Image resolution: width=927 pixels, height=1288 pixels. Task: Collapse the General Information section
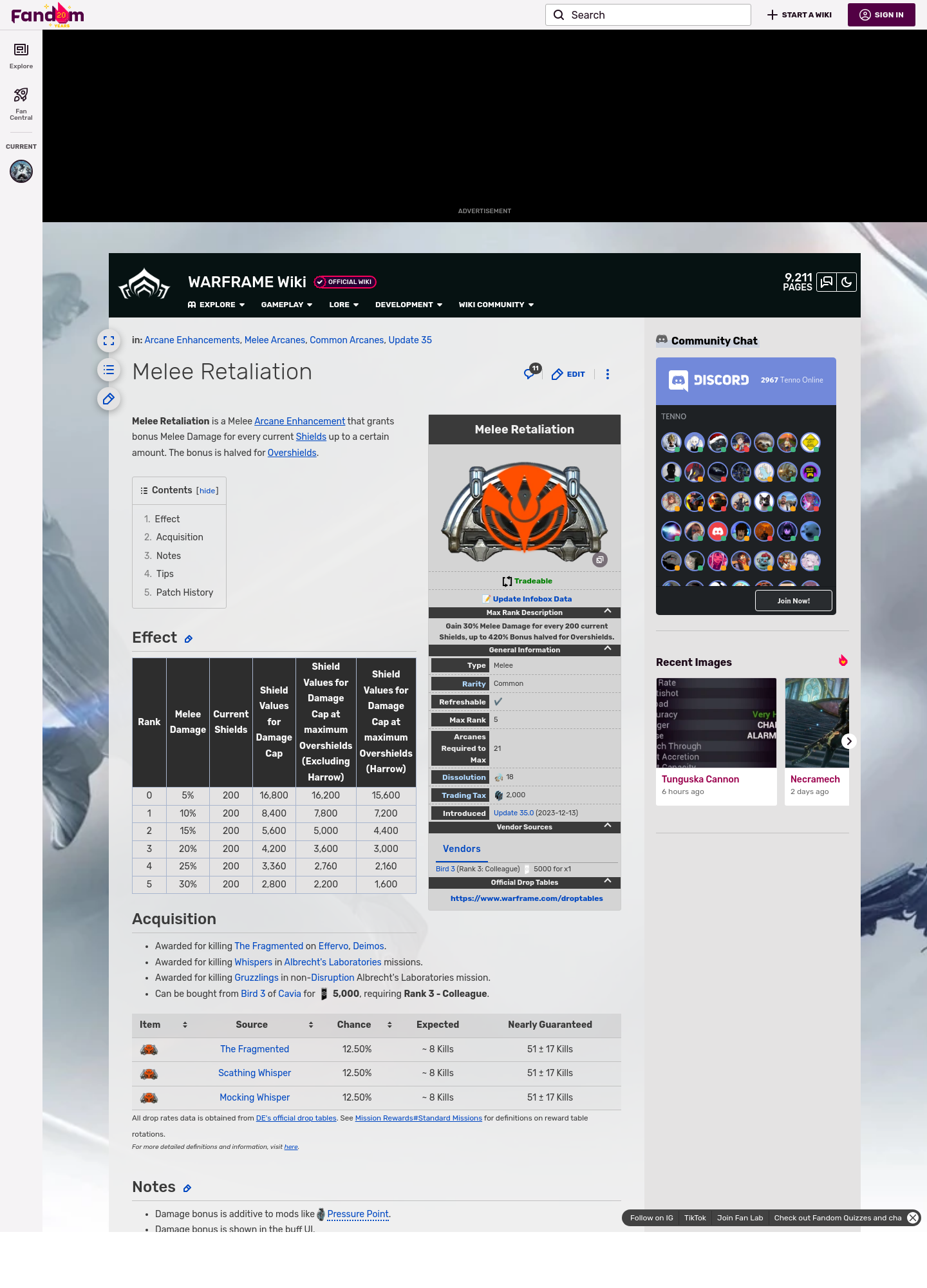coord(608,649)
